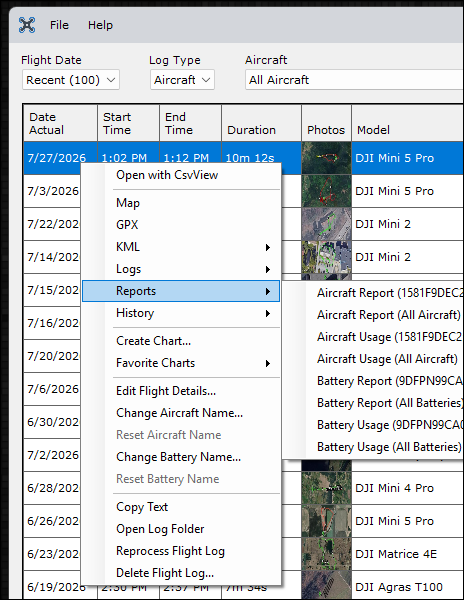Choose Edit Flight Details...

point(181,391)
